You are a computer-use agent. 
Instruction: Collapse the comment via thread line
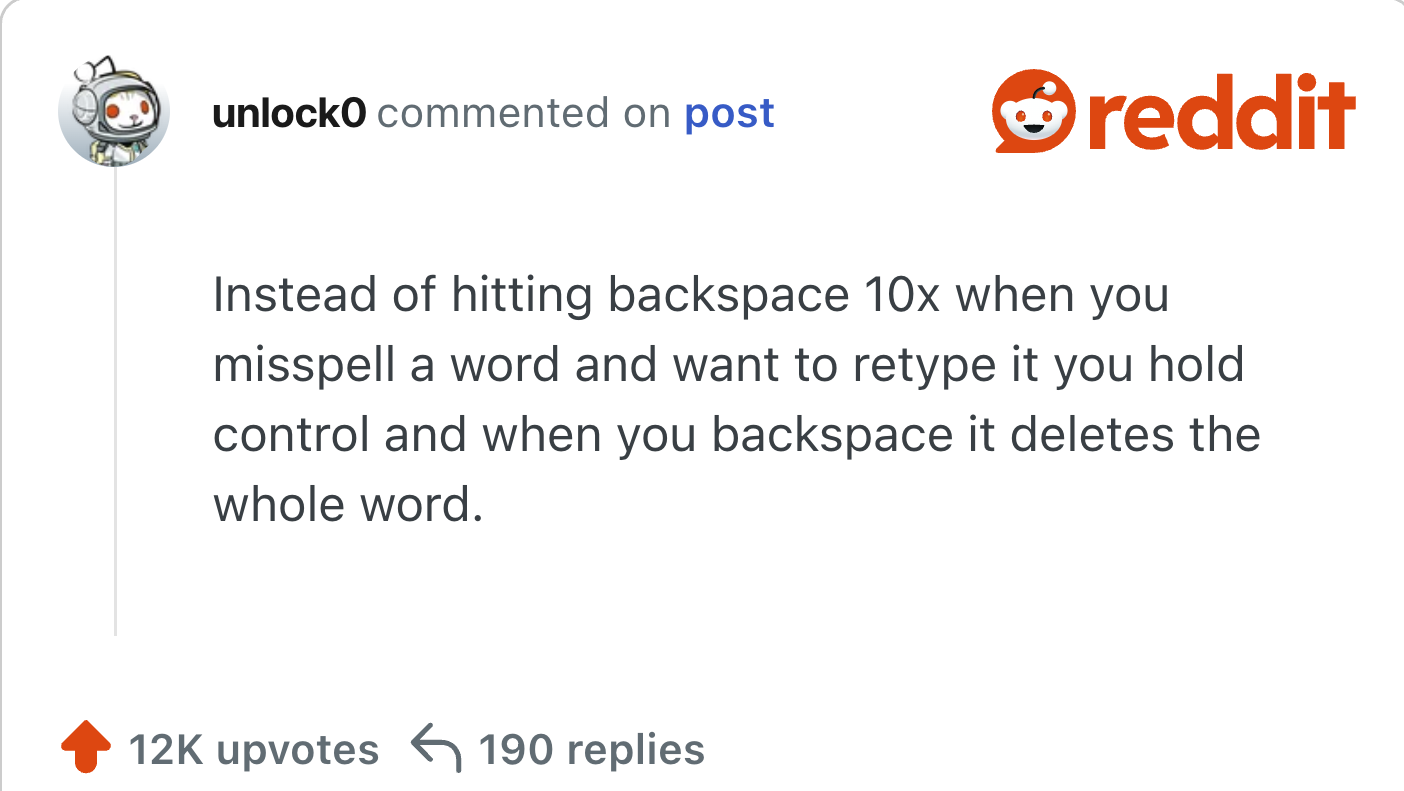pos(116,400)
